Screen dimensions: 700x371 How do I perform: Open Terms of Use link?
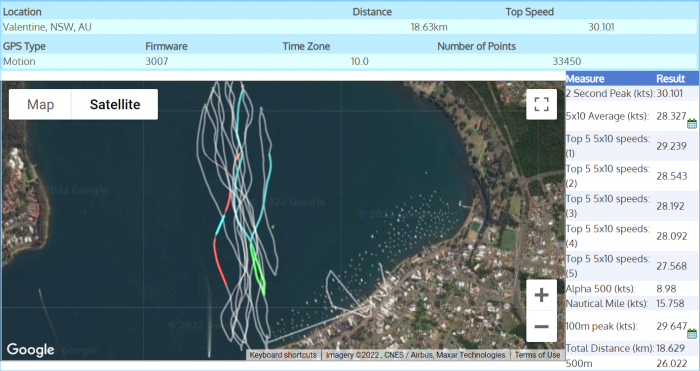pyautogui.click(x=537, y=355)
